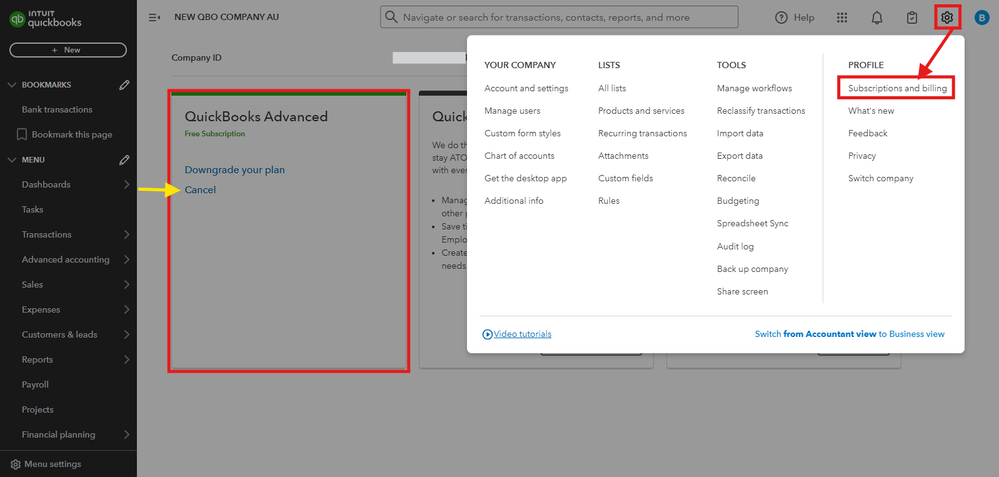Select Back up company
Image resolution: width=999 pixels, height=477 pixels.
pyautogui.click(x=752, y=269)
